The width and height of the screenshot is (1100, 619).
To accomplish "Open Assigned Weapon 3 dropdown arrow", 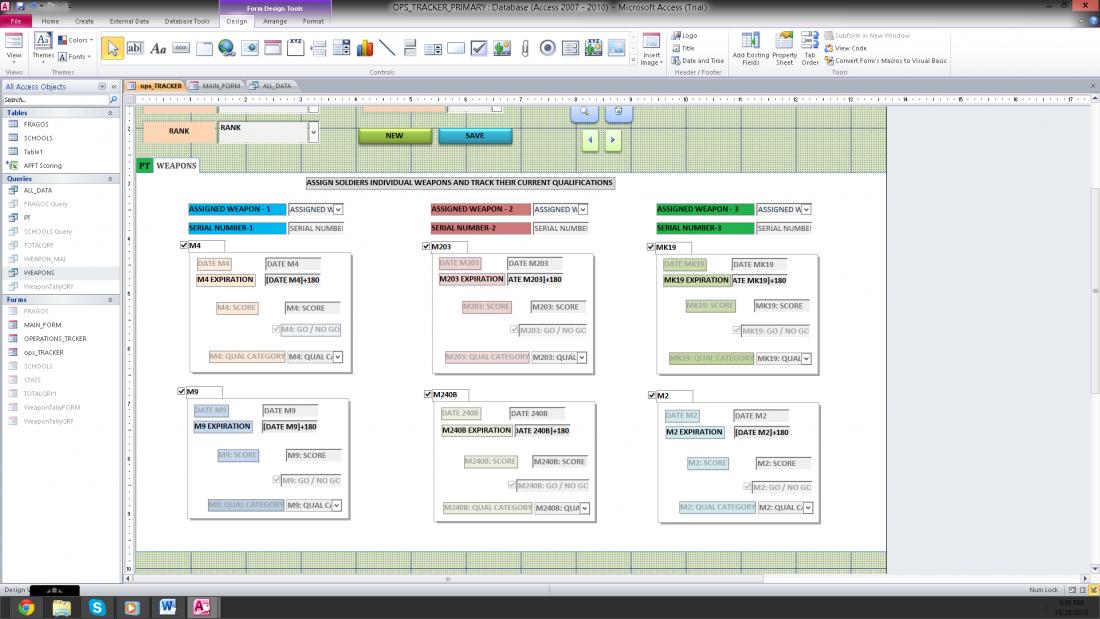I will (807, 209).
